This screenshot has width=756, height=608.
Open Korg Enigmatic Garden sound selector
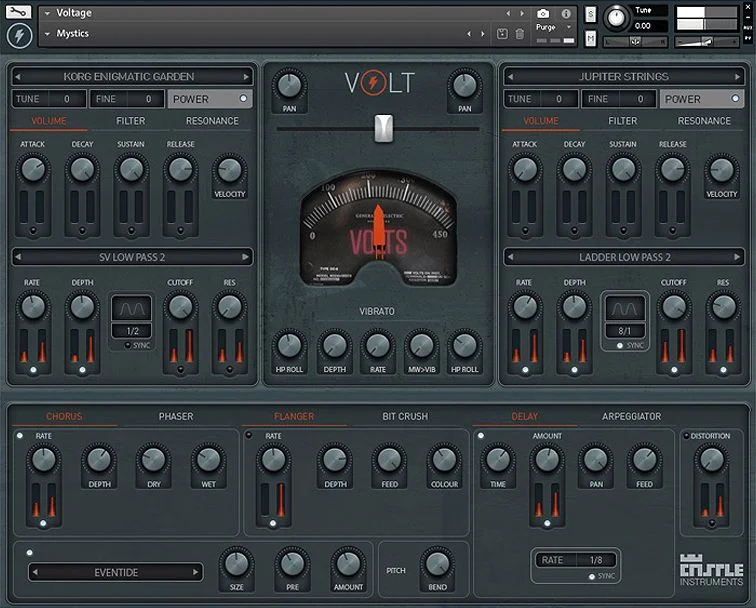coord(132,77)
